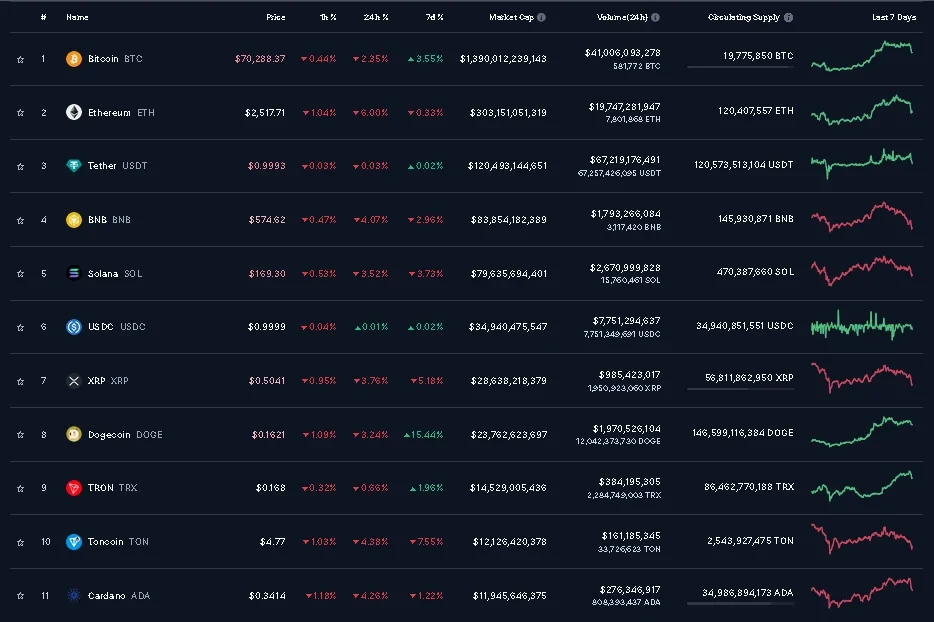Open Ethereum's Last 7 Days sparkline chart
Viewport: 934px width, 622px height.
pyautogui.click(x=861, y=106)
